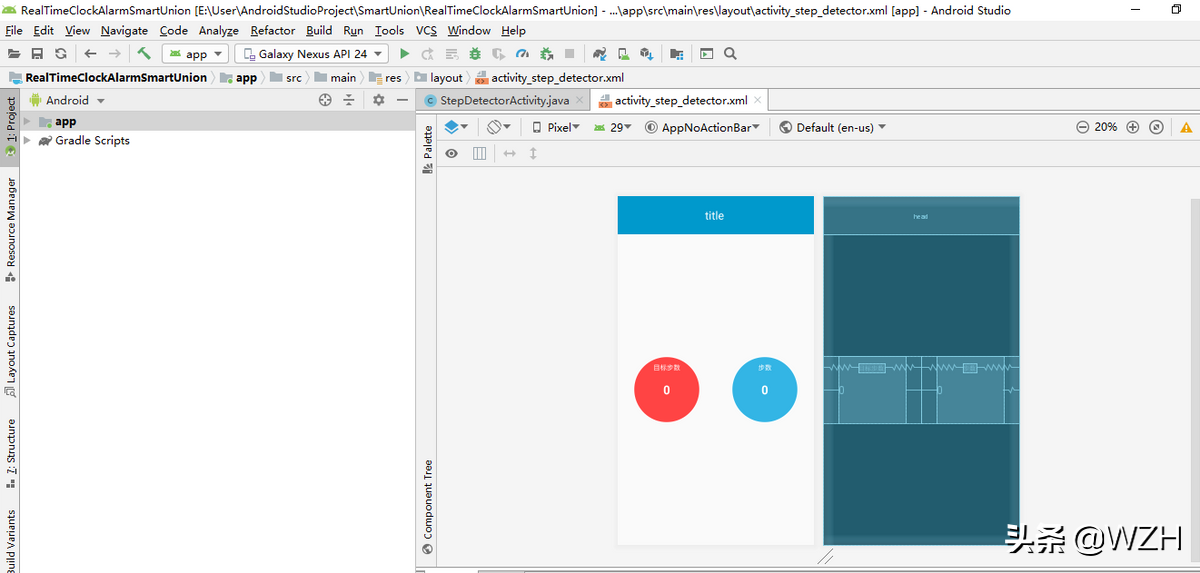This screenshot has width=1200, height=573.
Task: Toggle the Palette side panel
Action: (428, 148)
